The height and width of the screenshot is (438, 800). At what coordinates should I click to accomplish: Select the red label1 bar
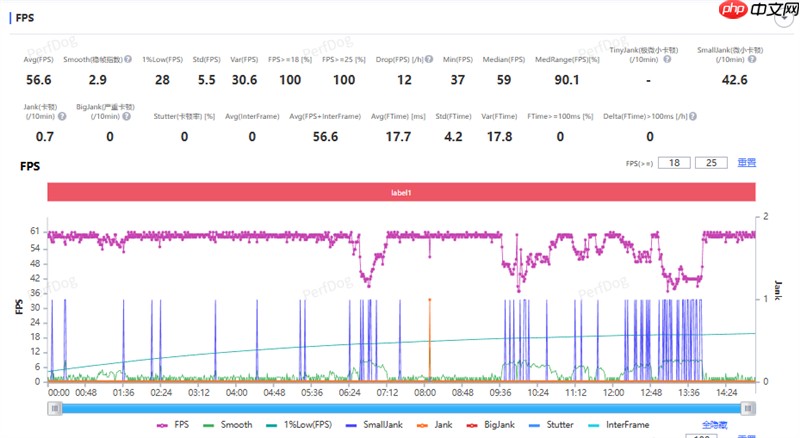398,192
